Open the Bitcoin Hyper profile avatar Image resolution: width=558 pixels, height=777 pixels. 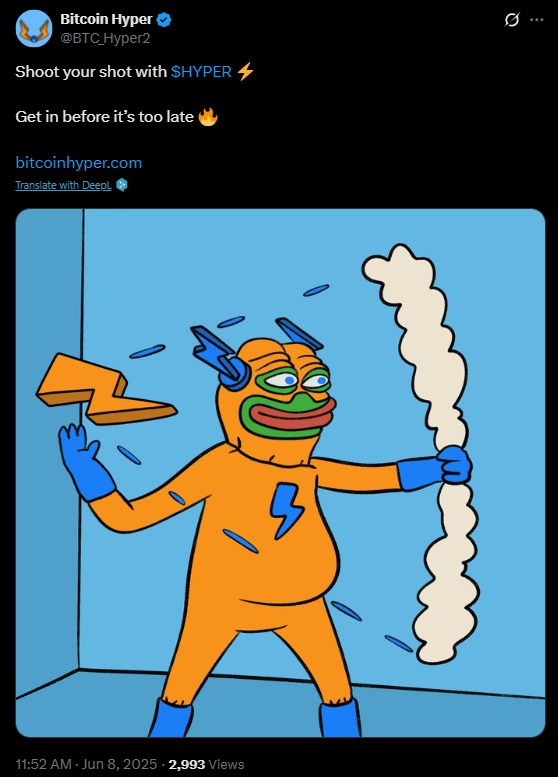[34, 29]
